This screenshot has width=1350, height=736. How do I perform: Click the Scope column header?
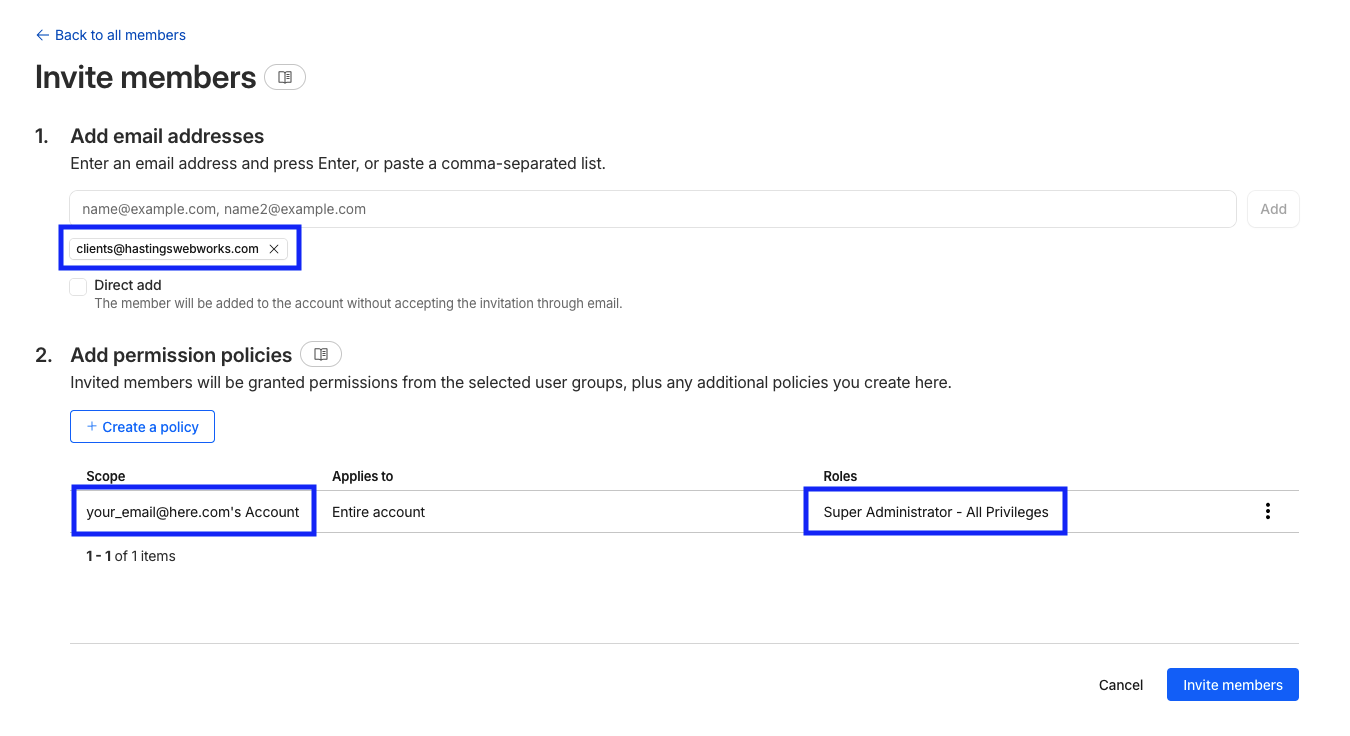click(x=106, y=476)
